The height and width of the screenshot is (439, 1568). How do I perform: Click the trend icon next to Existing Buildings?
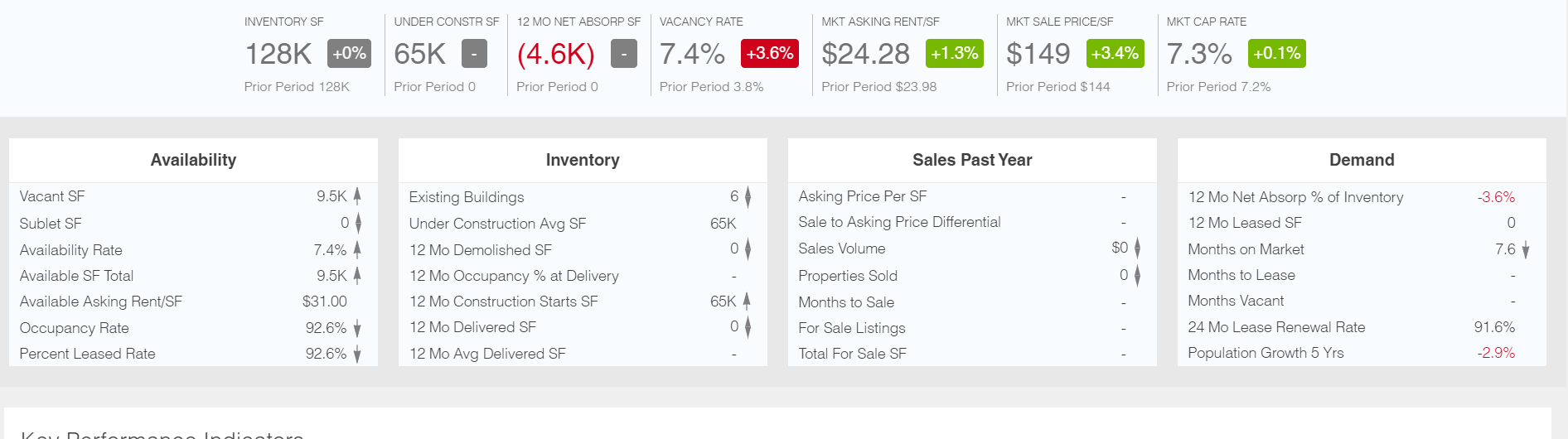tap(748, 197)
